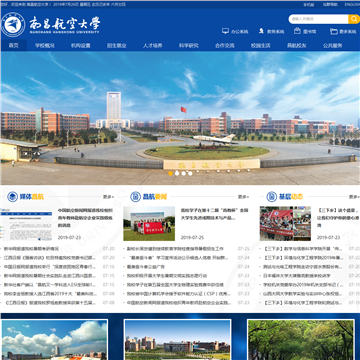The image size is (360, 360).
Task: Select the second carousel dot
Action: [x=177, y=173]
